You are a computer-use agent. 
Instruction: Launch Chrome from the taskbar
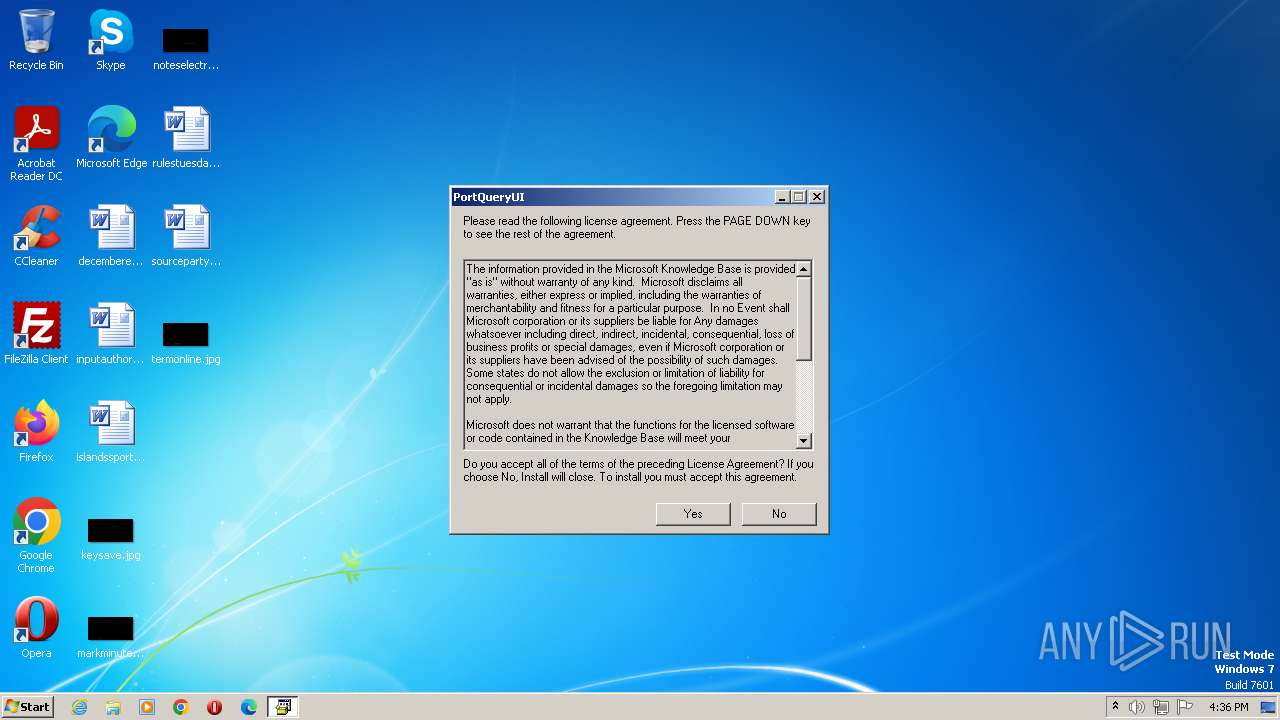point(181,707)
